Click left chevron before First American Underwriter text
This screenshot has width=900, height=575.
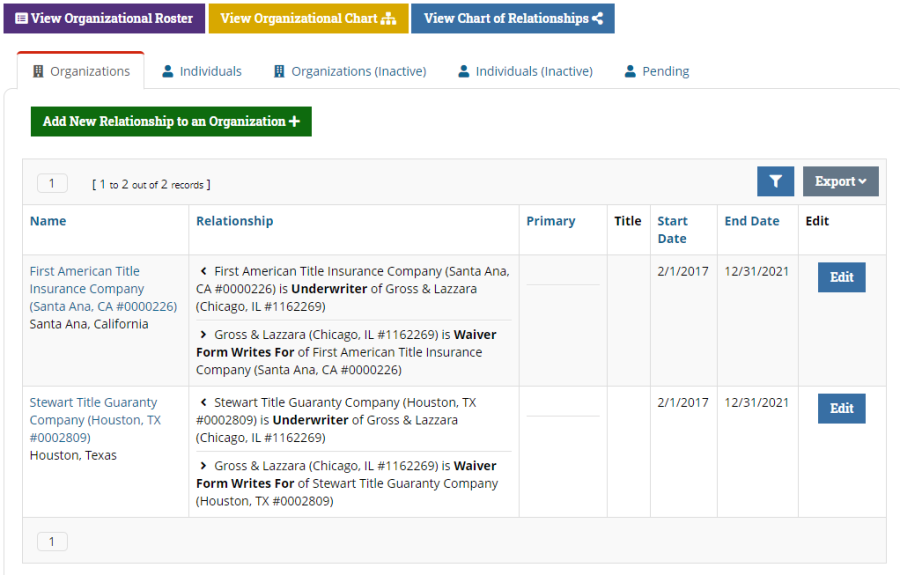[203, 271]
